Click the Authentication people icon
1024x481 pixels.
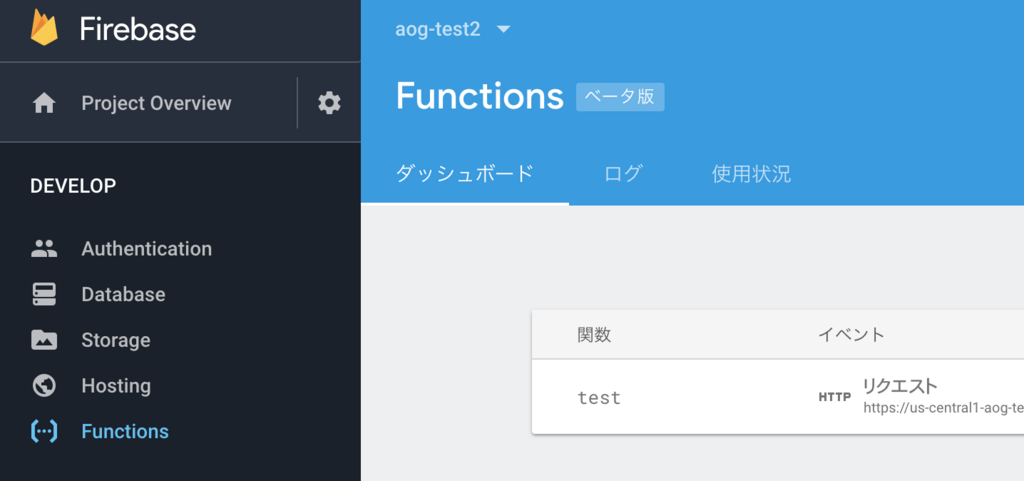[44, 249]
